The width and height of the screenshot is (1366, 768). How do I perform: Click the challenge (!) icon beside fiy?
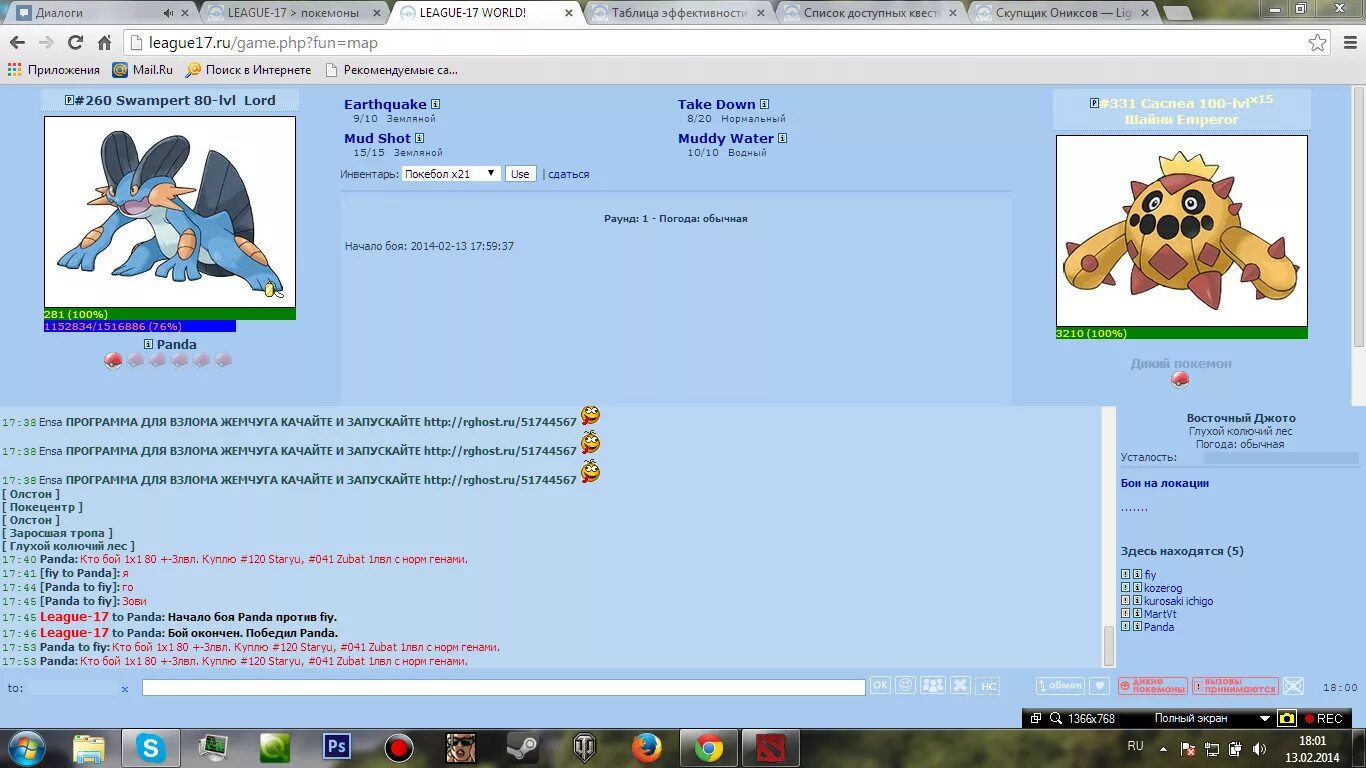tap(1125, 575)
